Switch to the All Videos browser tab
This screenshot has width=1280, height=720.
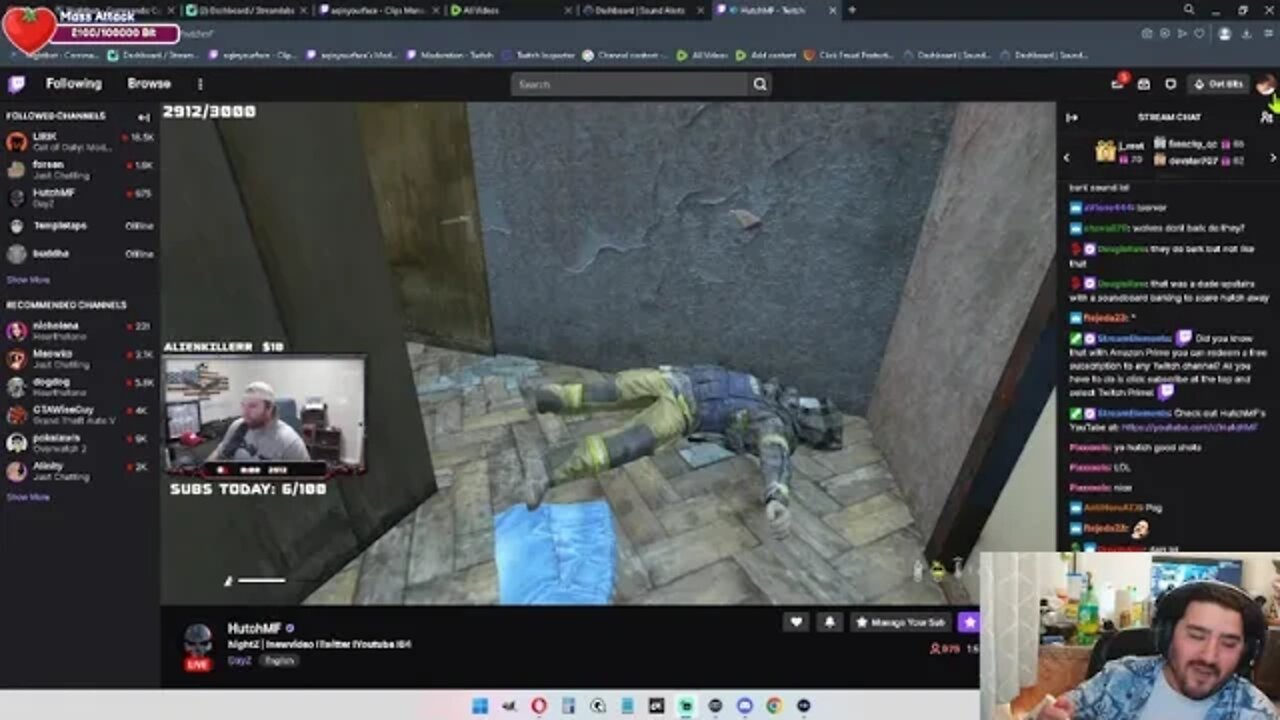click(x=510, y=10)
